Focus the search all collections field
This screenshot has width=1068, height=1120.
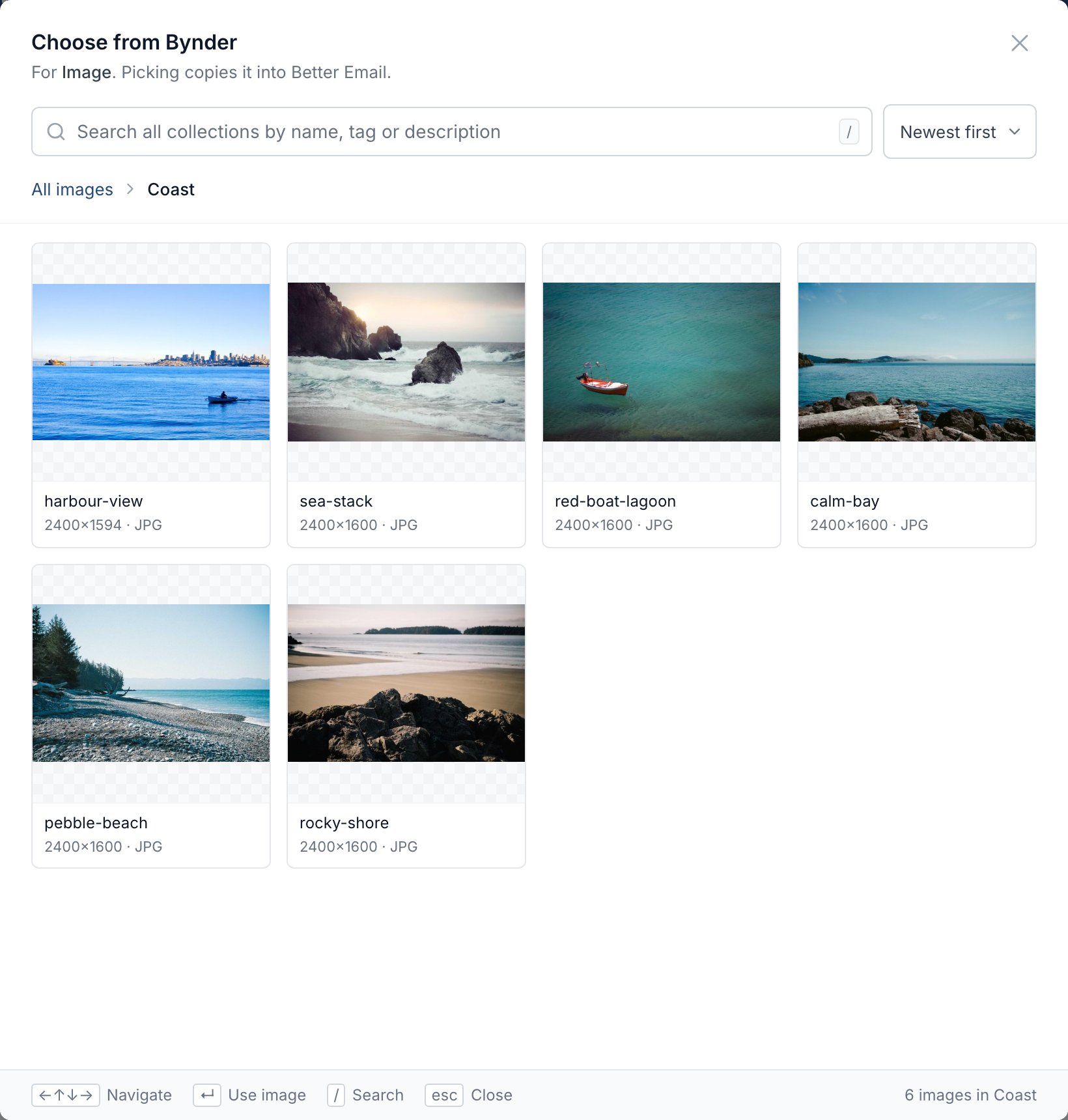tap(451, 132)
